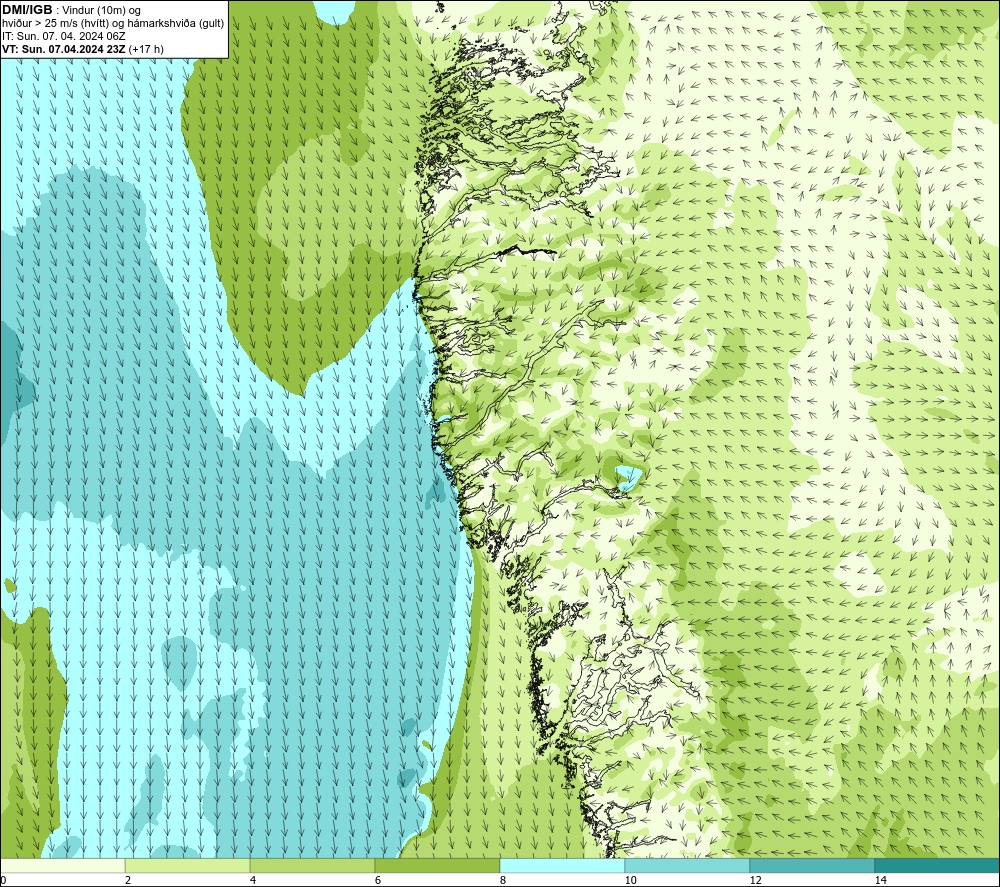Click the colorbar label '10'

coord(630,880)
